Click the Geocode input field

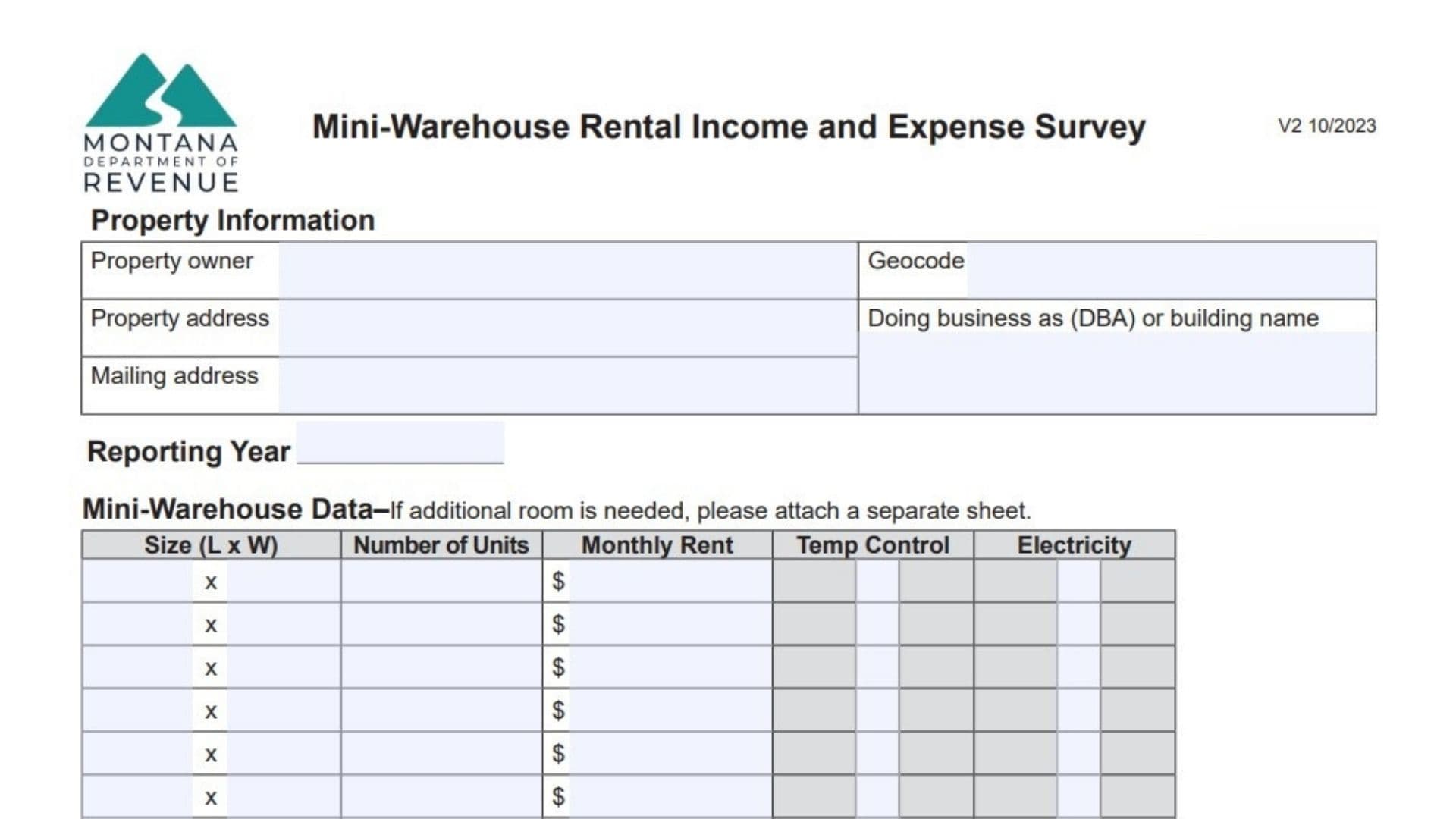pyautogui.click(x=1170, y=271)
